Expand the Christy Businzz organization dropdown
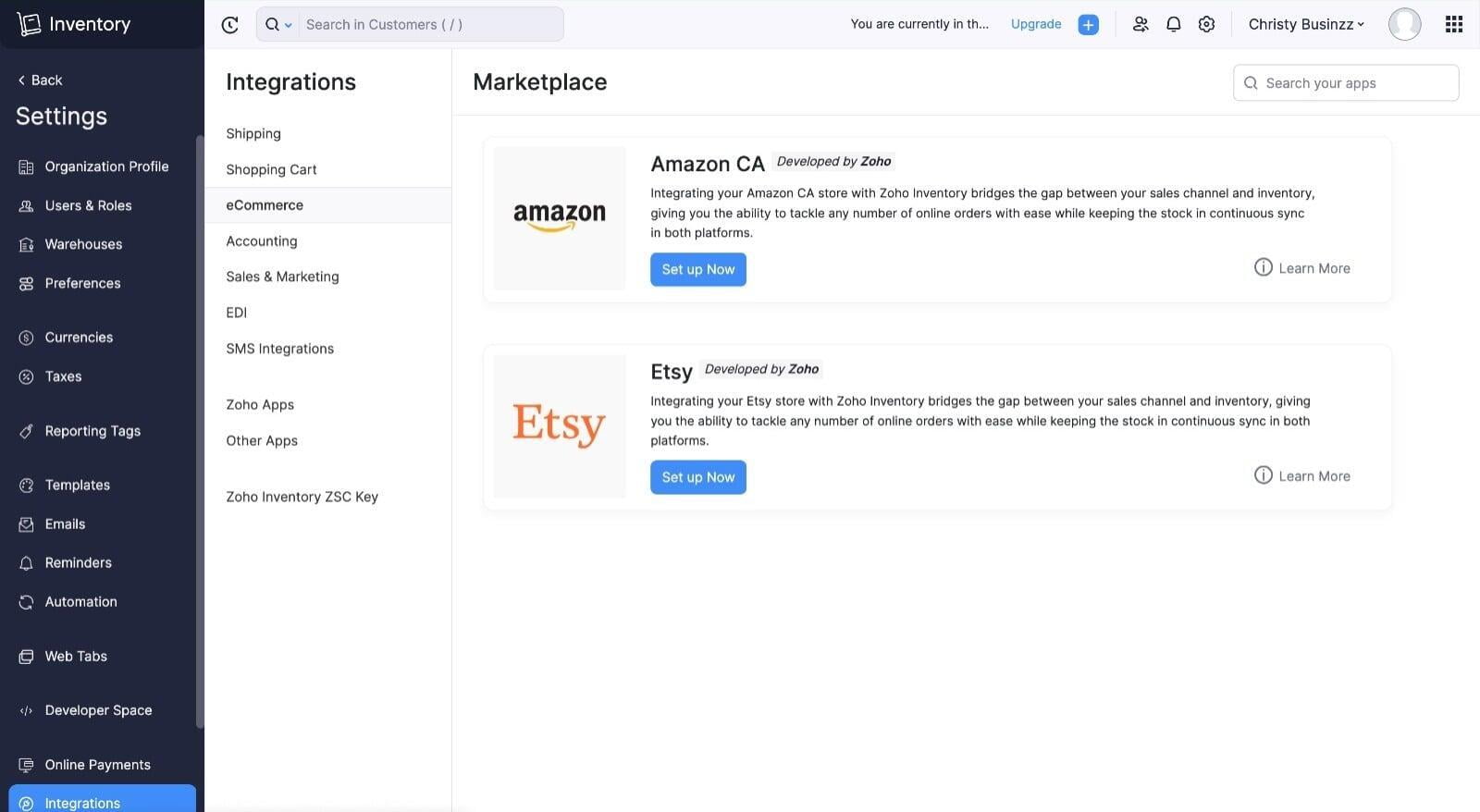 point(1306,24)
